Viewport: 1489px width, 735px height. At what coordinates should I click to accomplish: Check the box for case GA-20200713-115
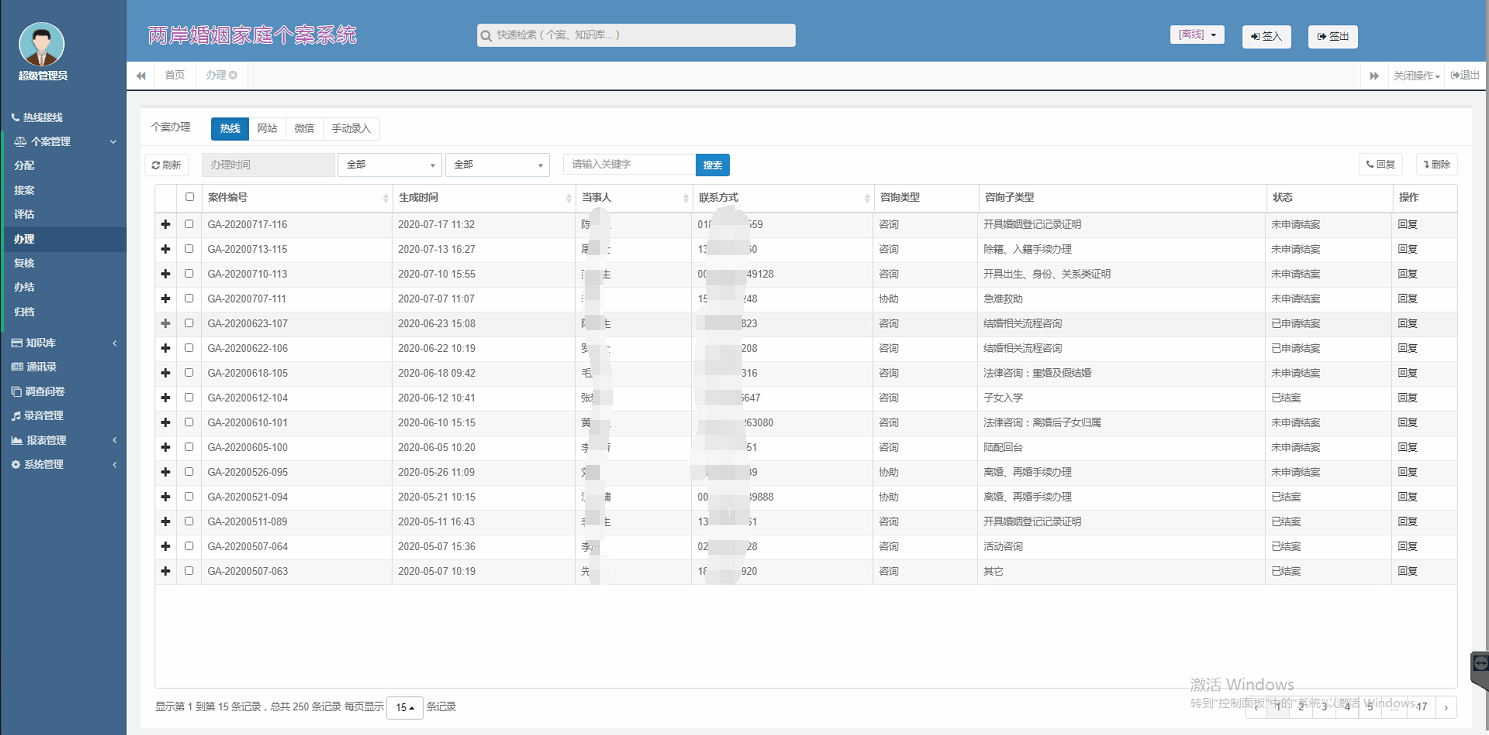(x=189, y=249)
